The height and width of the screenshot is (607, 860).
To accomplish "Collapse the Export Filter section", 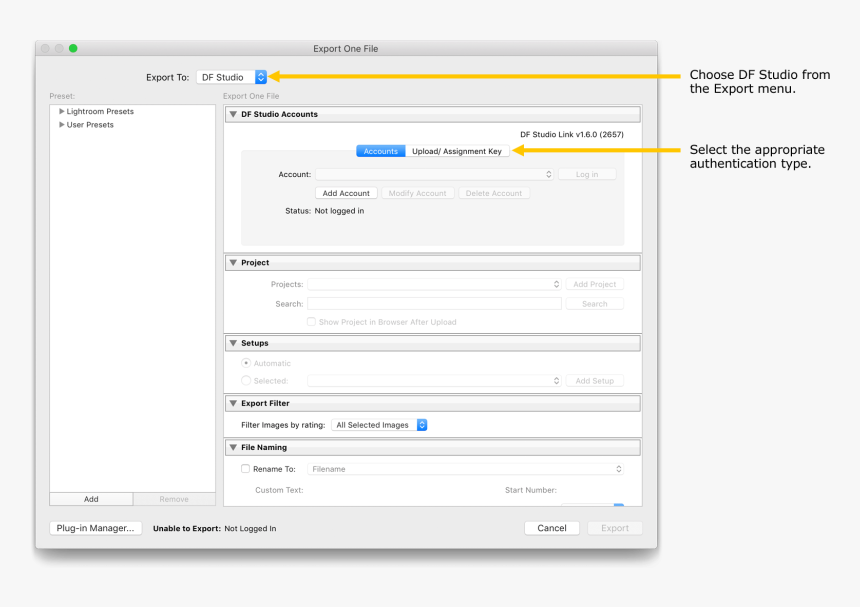I will pyautogui.click(x=233, y=403).
